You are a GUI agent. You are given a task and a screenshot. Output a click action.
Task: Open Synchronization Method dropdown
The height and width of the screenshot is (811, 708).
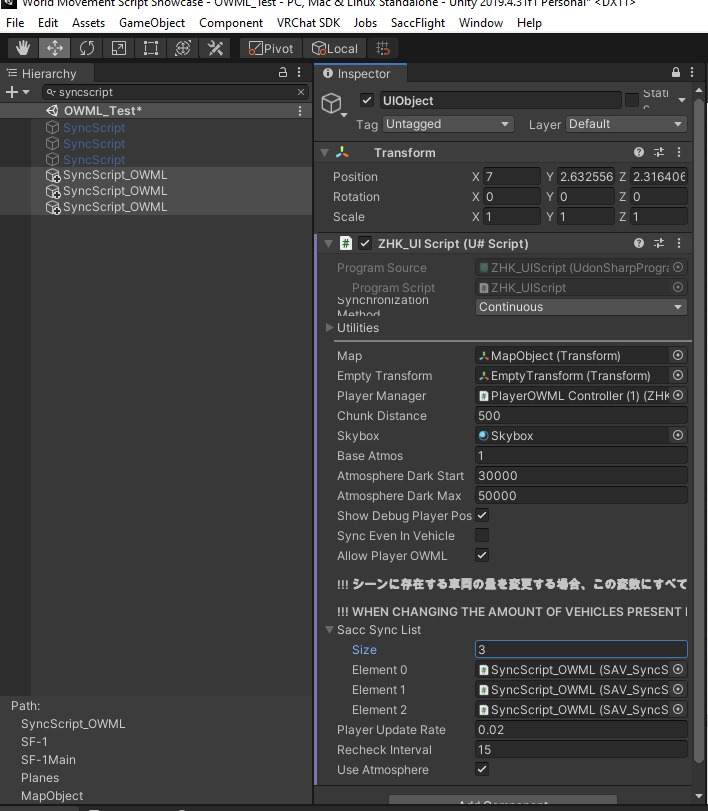pos(581,307)
